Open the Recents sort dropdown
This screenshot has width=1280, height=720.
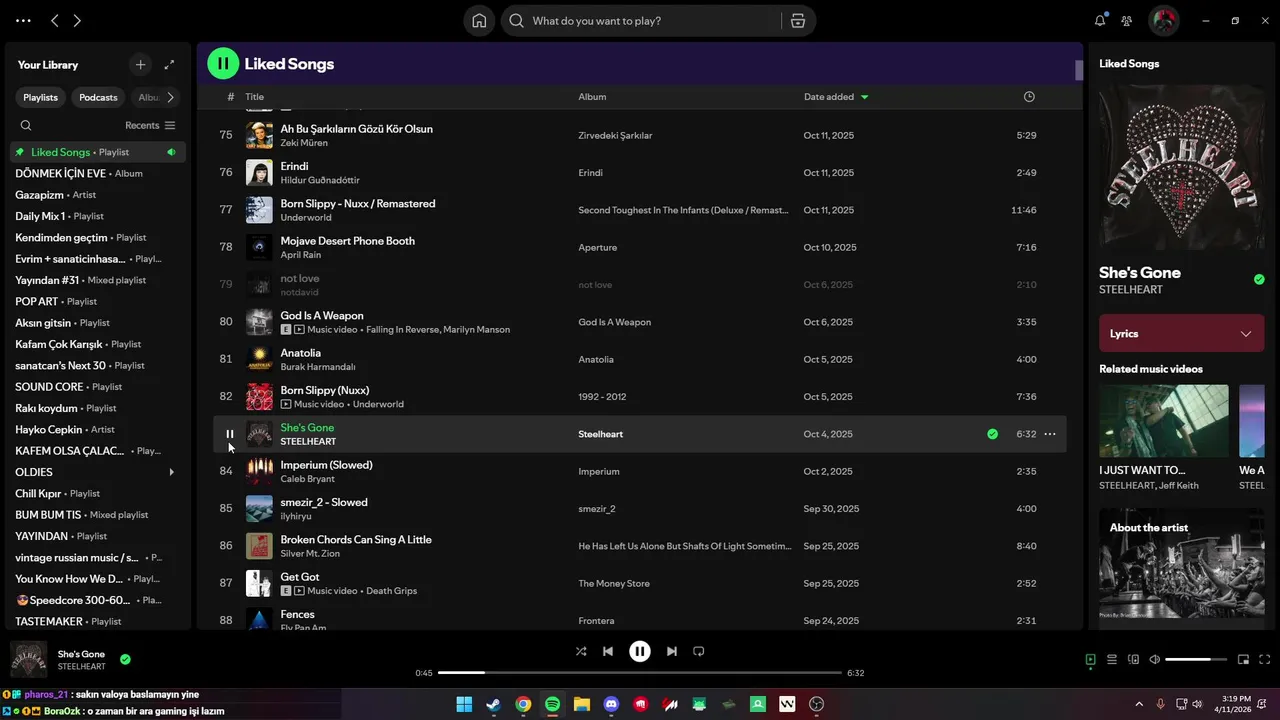pyautogui.click(x=150, y=125)
